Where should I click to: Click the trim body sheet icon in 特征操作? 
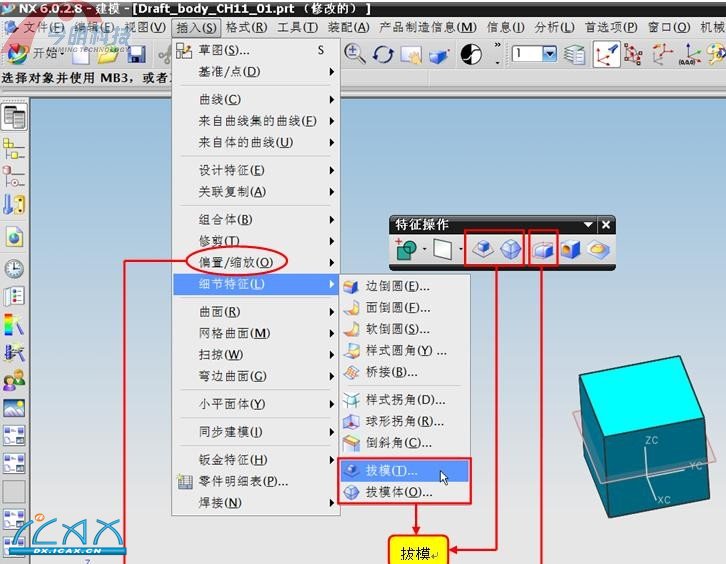443,249
